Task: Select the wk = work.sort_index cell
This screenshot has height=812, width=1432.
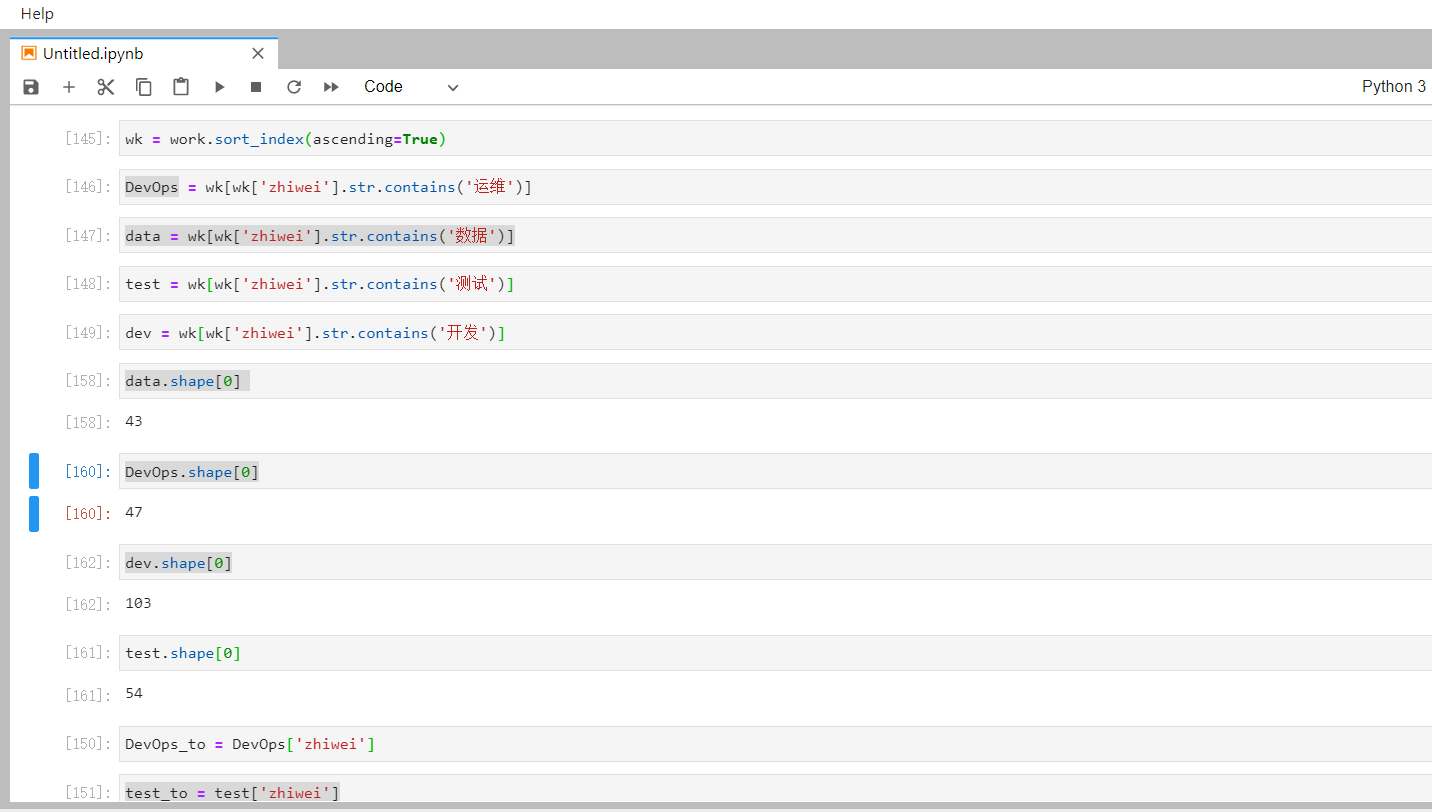Action: pos(775,139)
